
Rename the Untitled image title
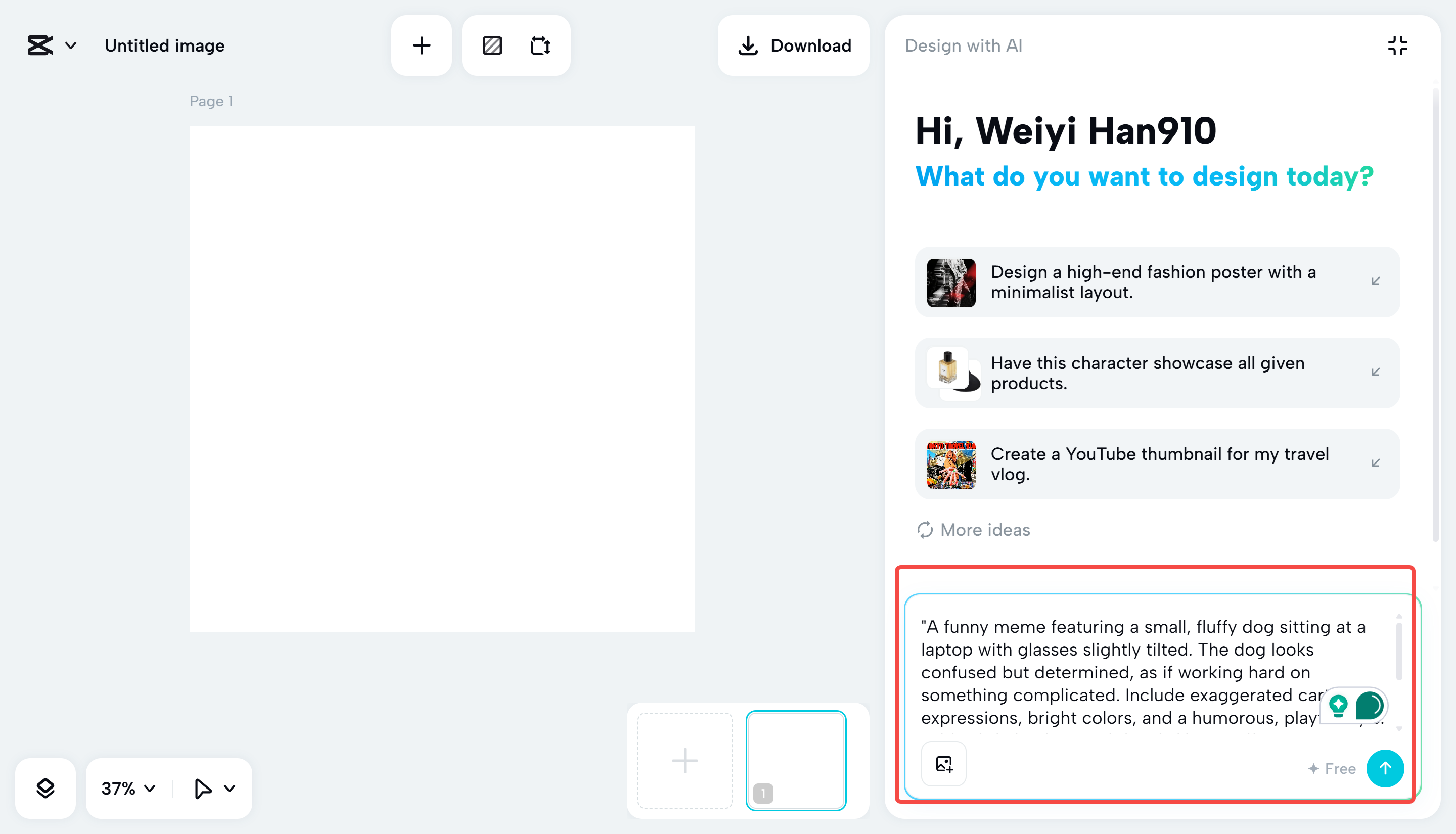tap(164, 45)
